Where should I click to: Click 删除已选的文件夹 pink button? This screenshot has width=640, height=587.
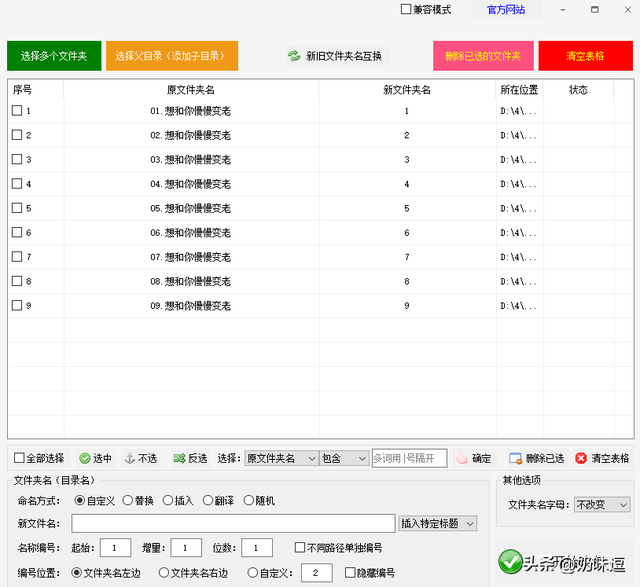pyautogui.click(x=483, y=56)
